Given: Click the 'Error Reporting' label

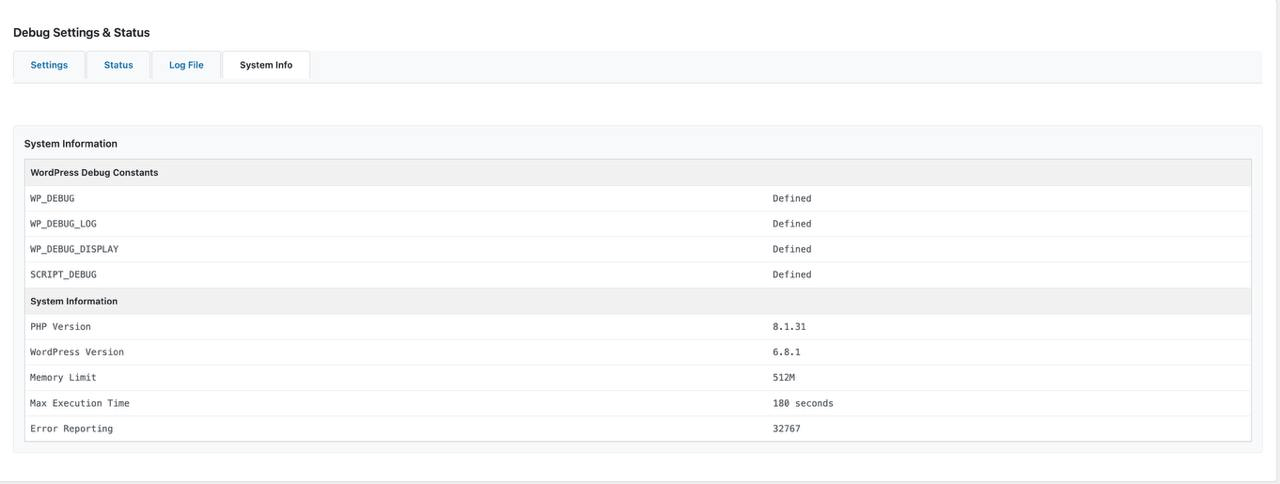Looking at the screenshot, I should (71, 429).
